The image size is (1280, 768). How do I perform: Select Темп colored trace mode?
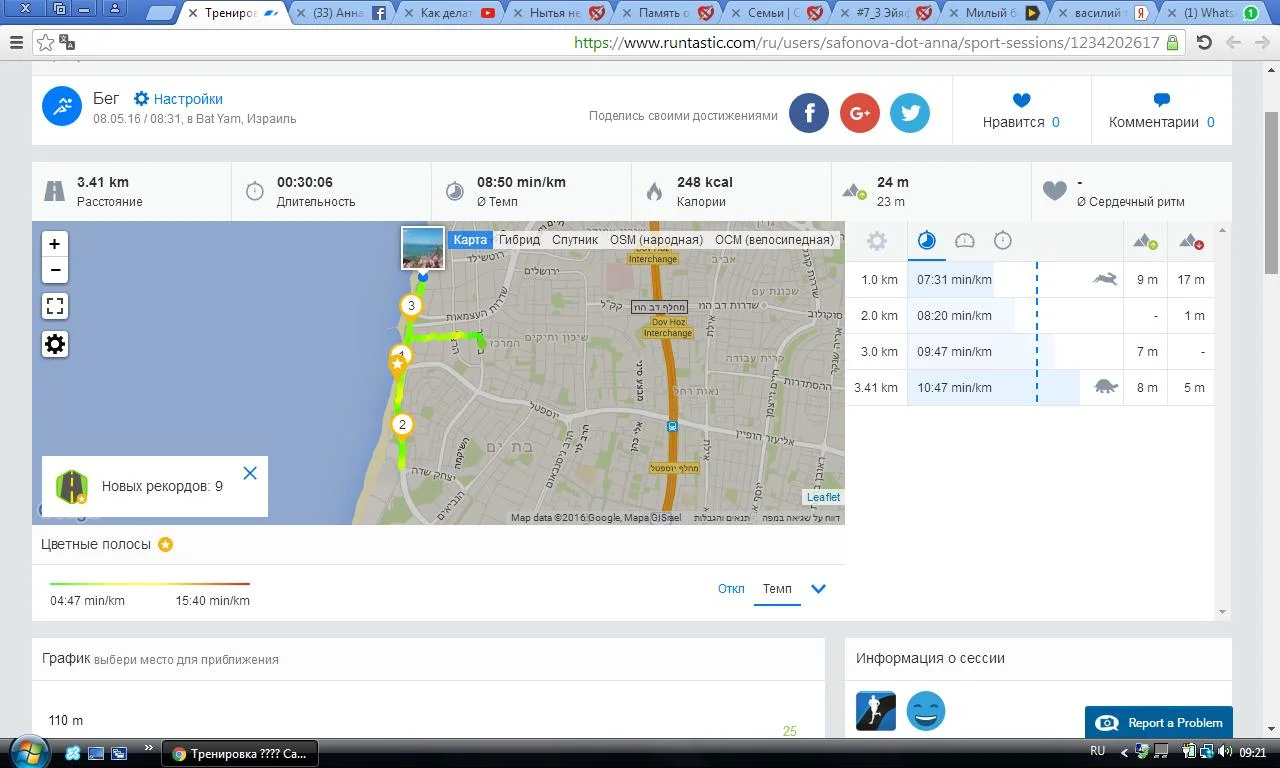coord(777,589)
